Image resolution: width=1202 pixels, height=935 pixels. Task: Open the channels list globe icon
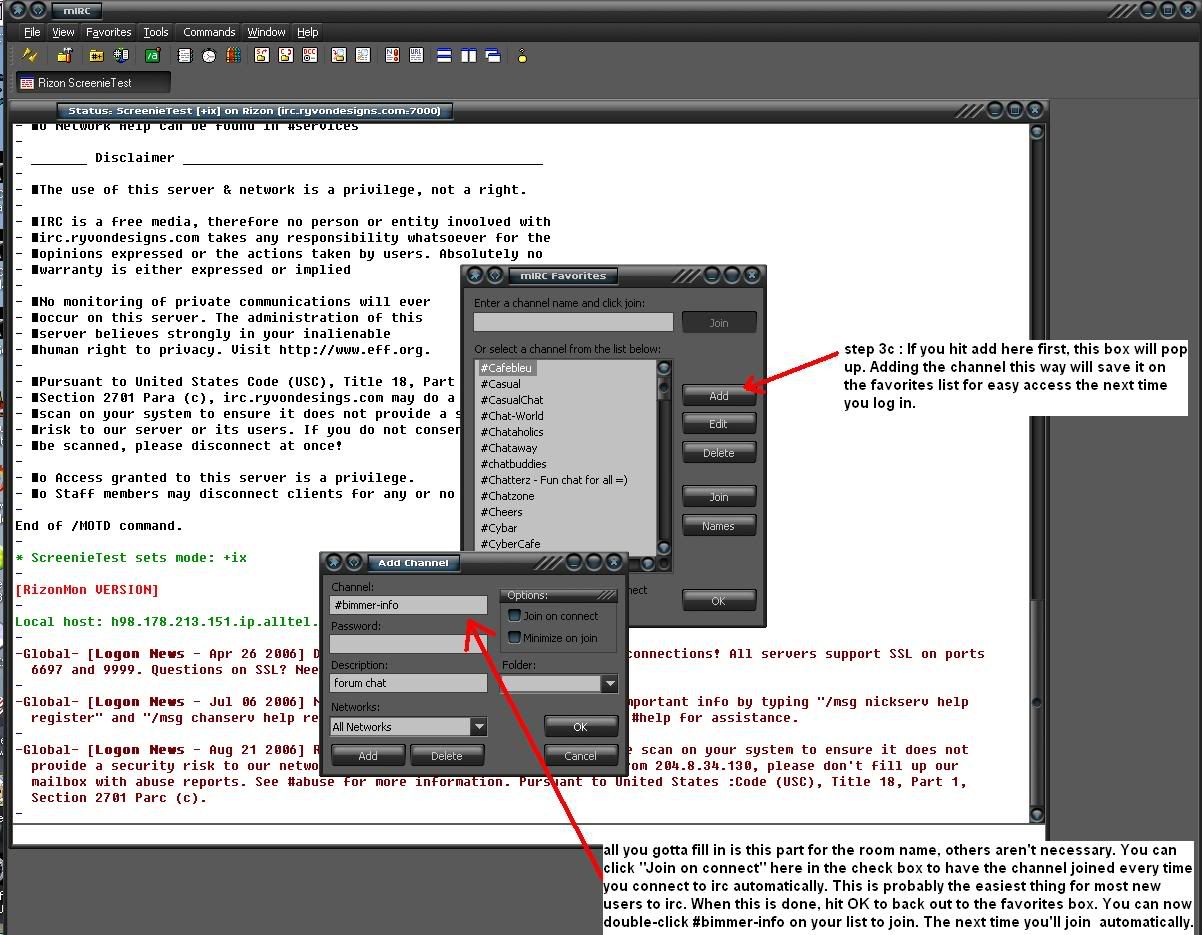[122, 56]
